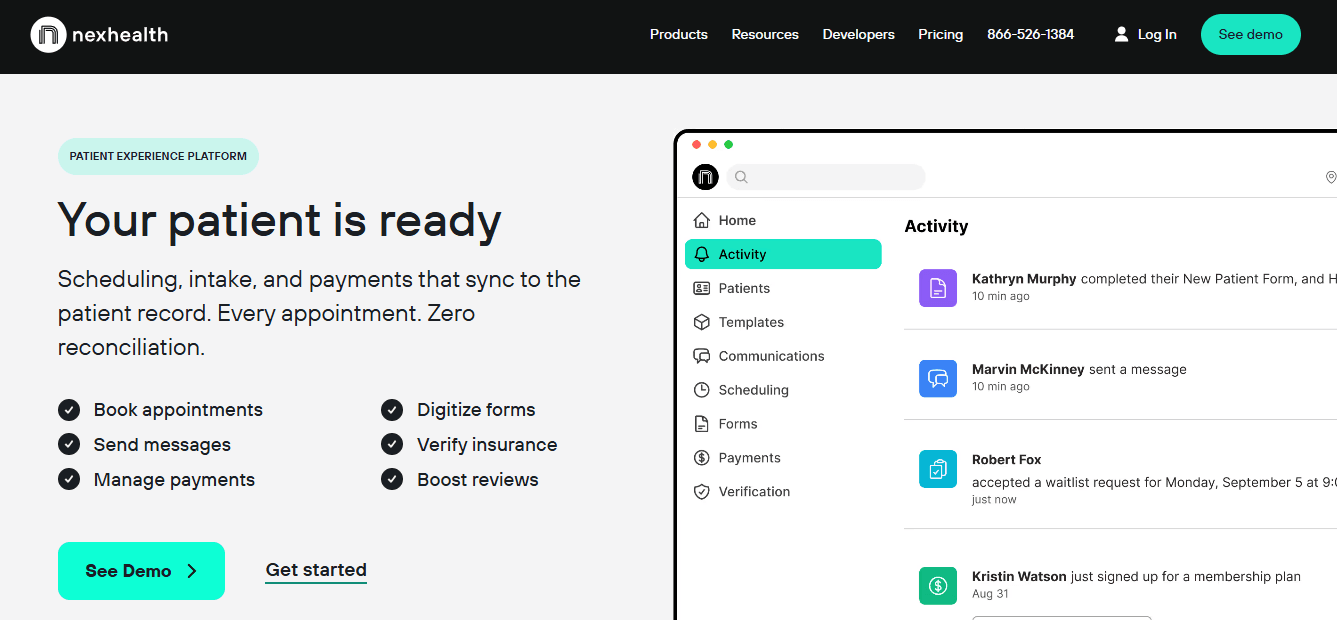This screenshot has width=1337, height=620.
Task: Click the Communications chat bubbles icon
Action: 701,356
